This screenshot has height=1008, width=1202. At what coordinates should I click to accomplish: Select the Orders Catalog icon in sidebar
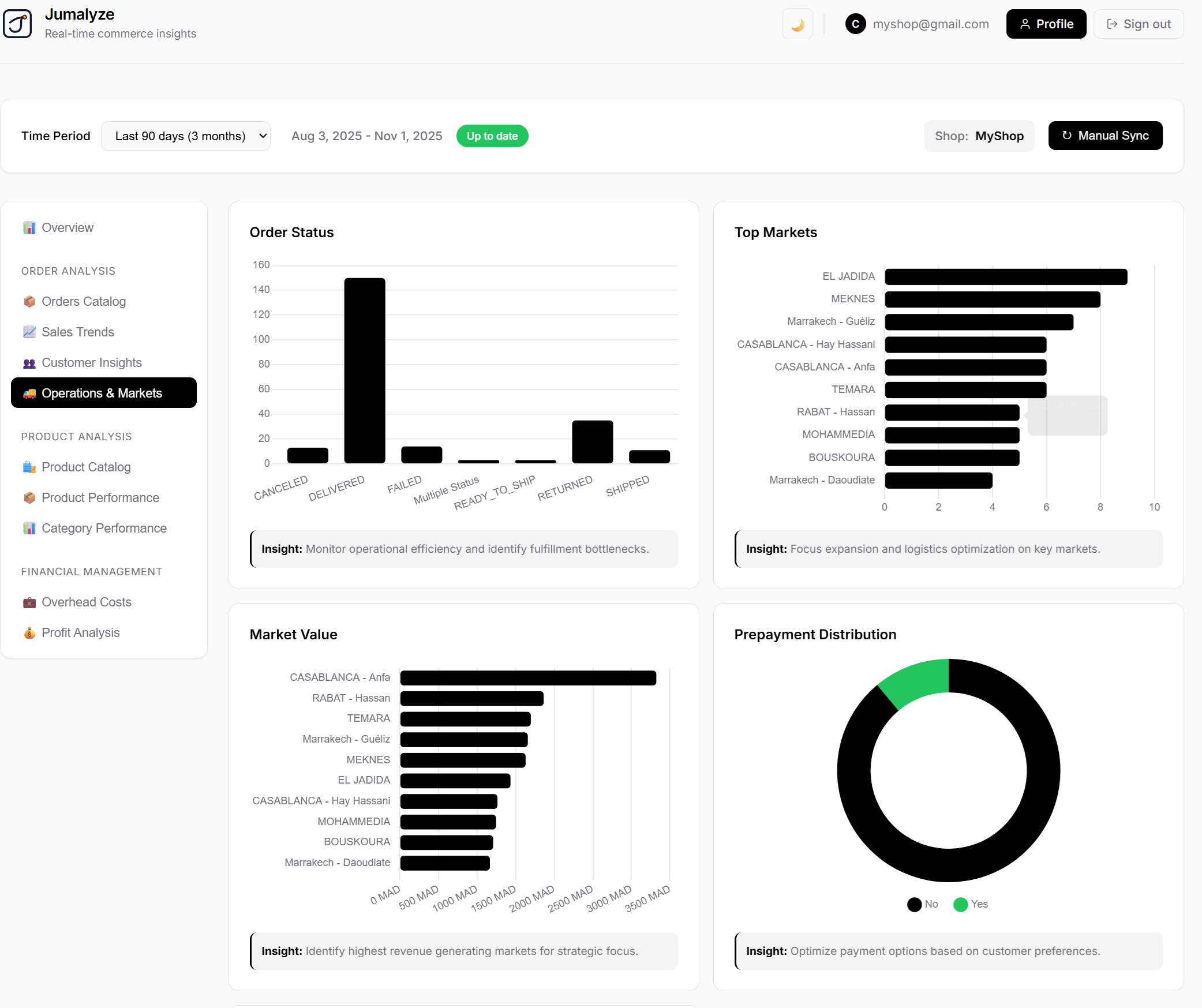tap(29, 301)
